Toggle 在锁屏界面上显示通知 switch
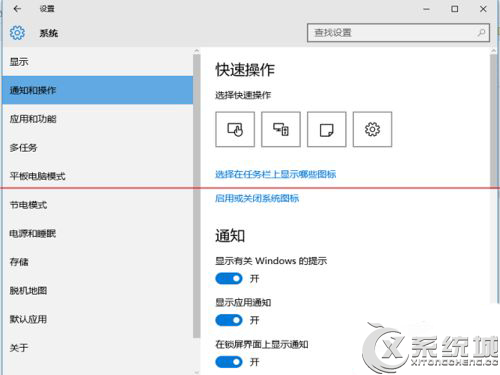500x375 pixels. 229,362
